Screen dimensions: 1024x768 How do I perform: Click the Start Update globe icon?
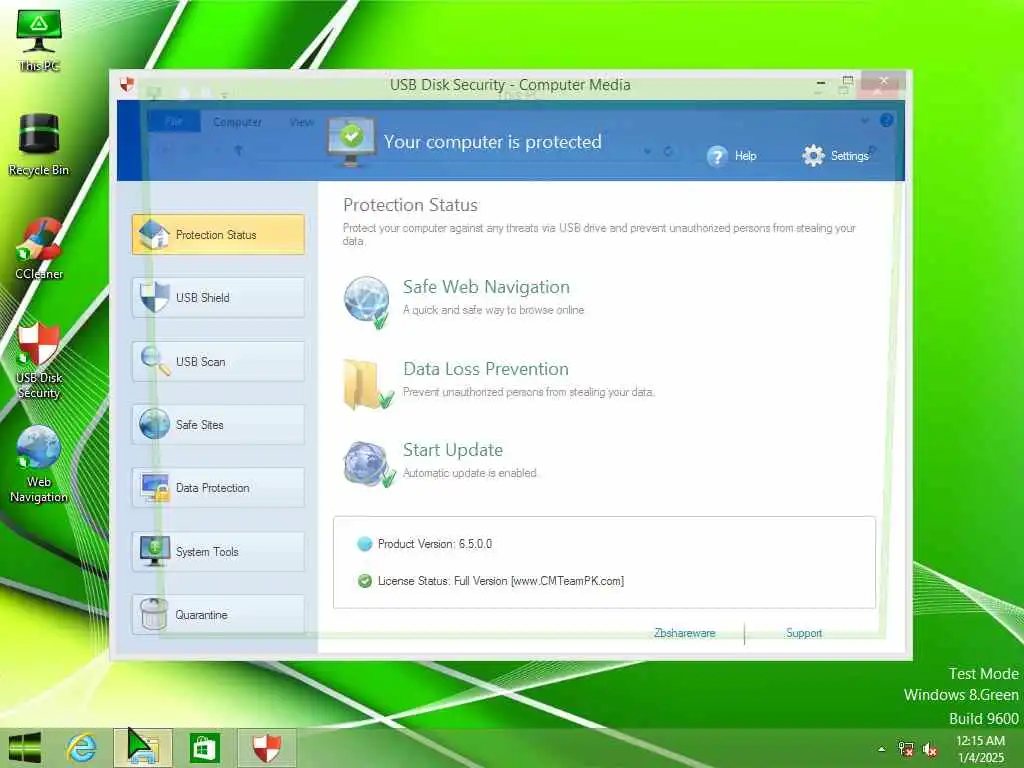click(x=369, y=464)
